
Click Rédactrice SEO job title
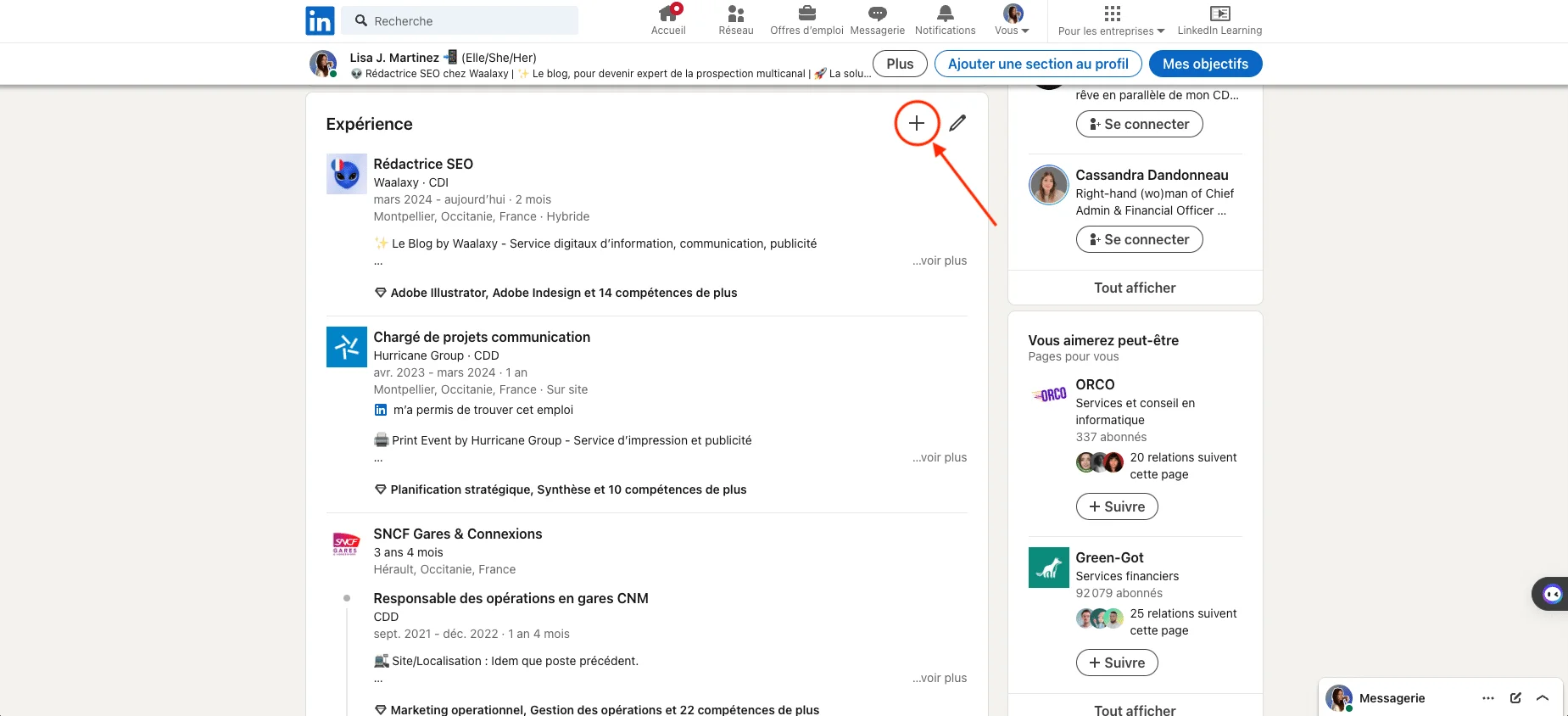[423, 164]
